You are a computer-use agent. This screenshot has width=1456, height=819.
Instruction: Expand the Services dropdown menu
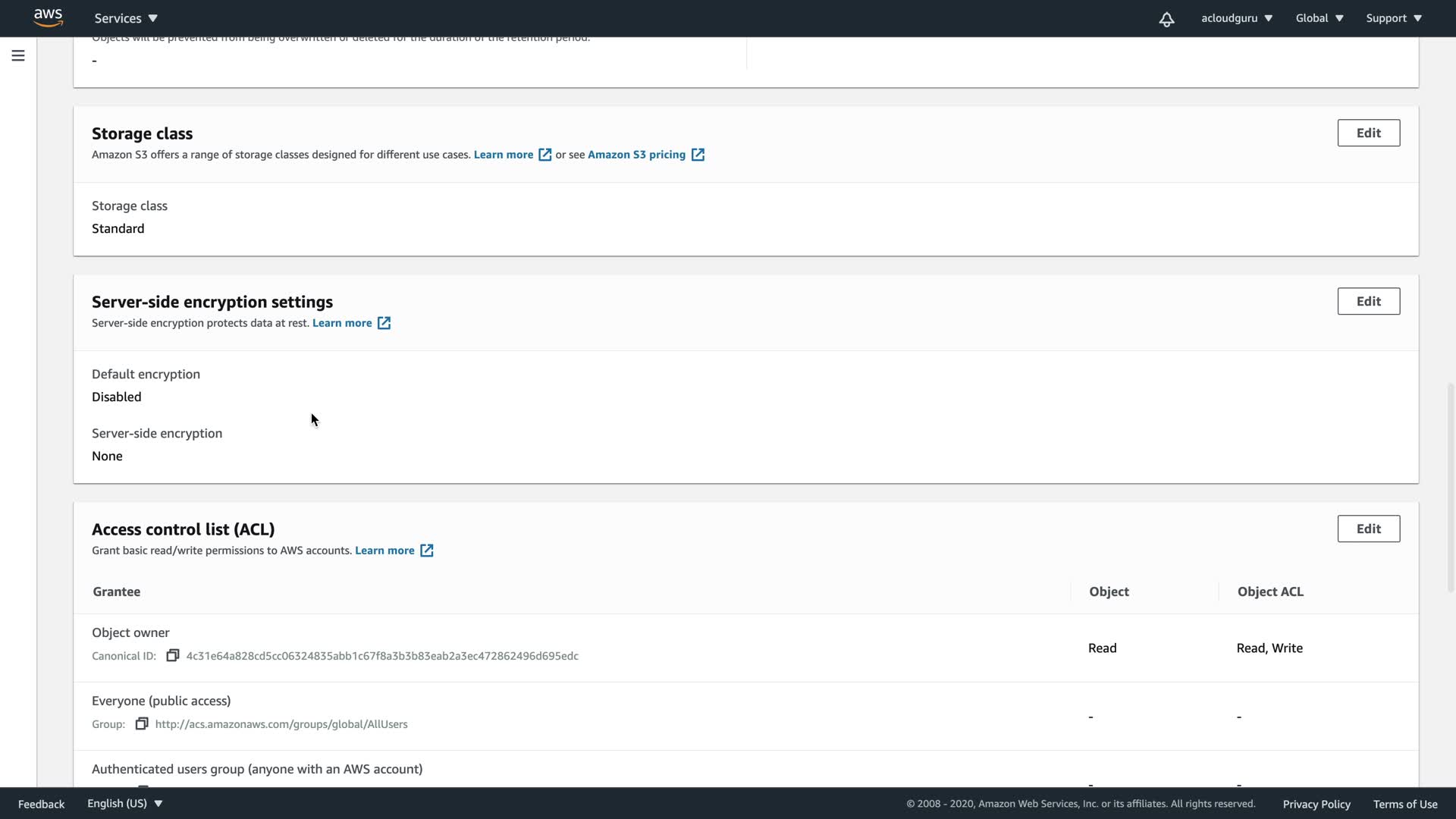tap(126, 18)
